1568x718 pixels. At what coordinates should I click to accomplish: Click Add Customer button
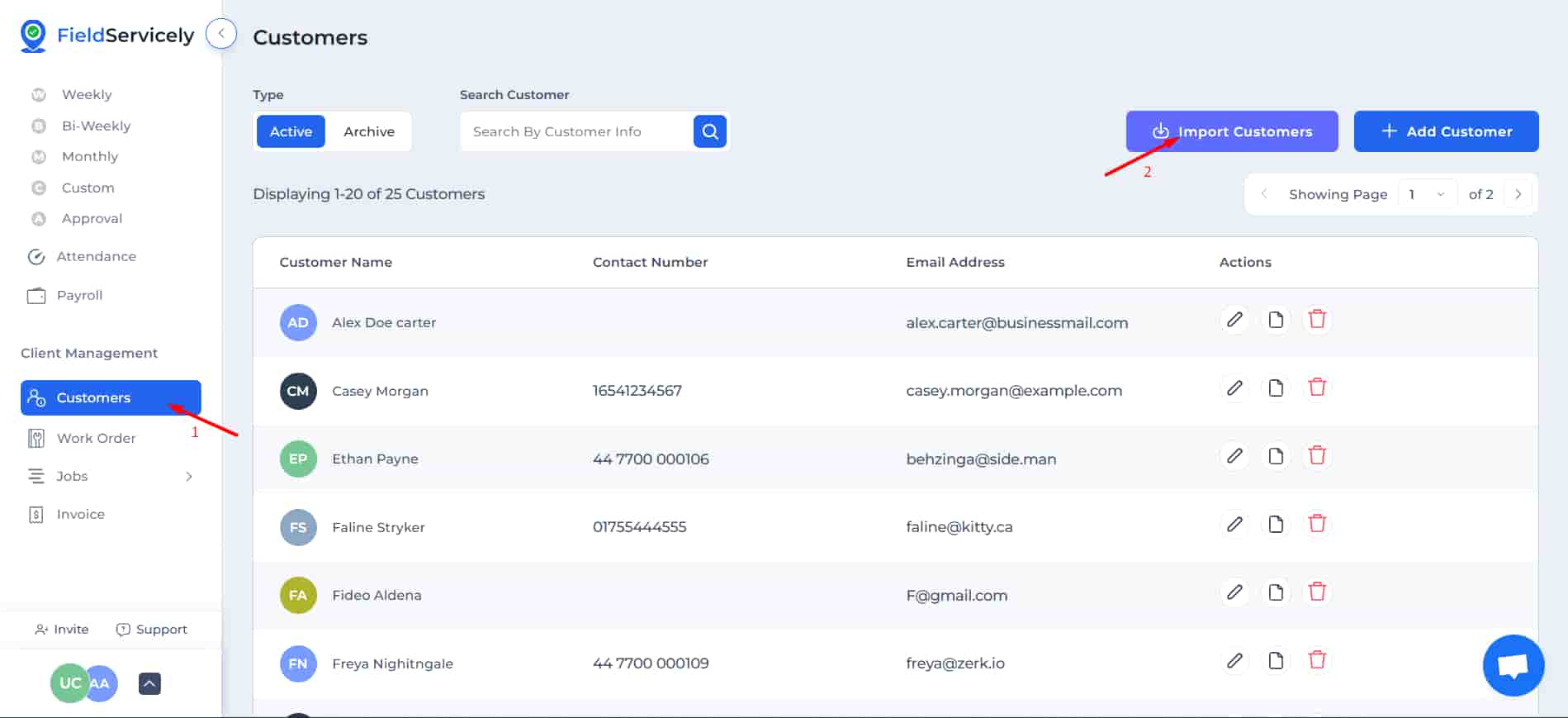(1447, 131)
